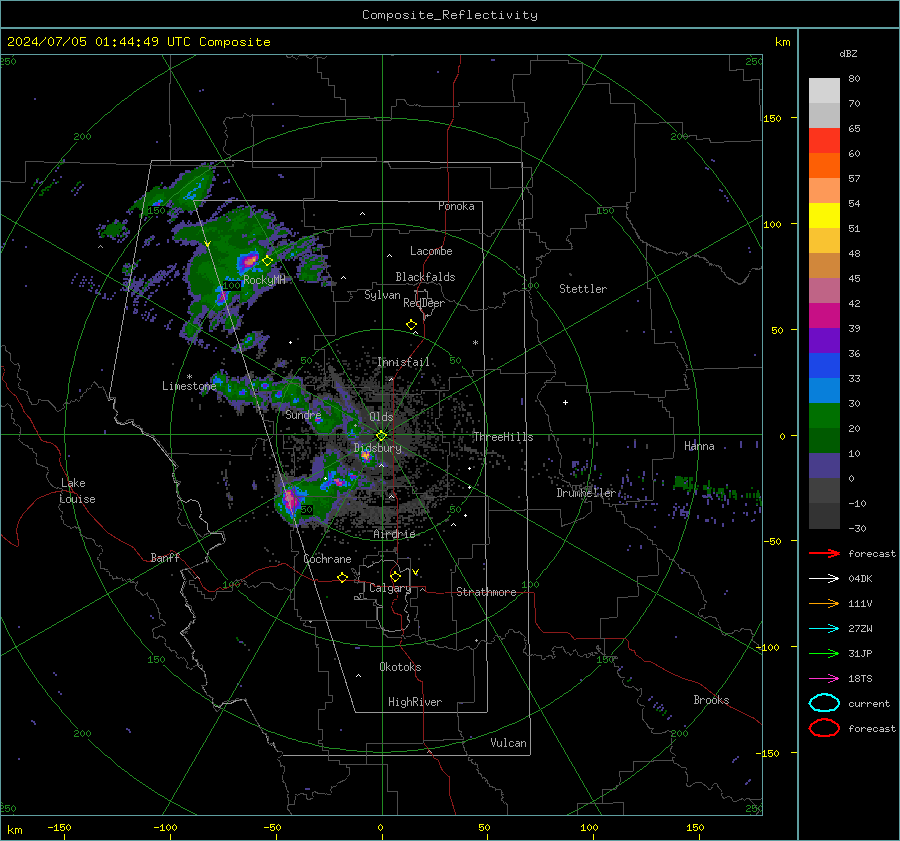The width and height of the screenshot is (900, 841).
Task: Click the yellow swatch between 54 and 51
Action: pos(824,216)
